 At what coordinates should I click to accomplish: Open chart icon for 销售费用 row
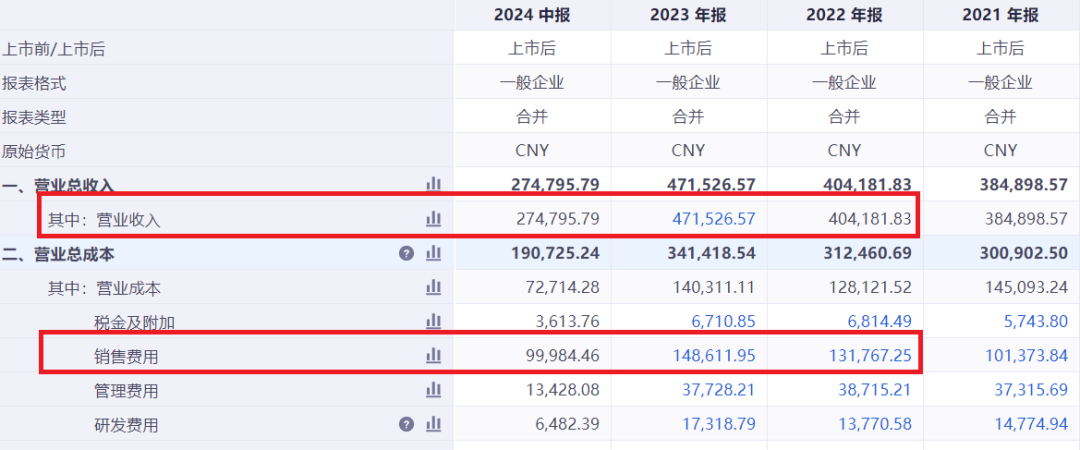(433, 356)
